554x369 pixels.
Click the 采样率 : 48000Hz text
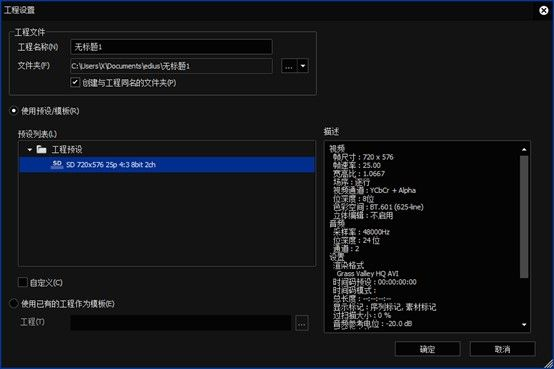pyautogui.click(x=361, y=232)
